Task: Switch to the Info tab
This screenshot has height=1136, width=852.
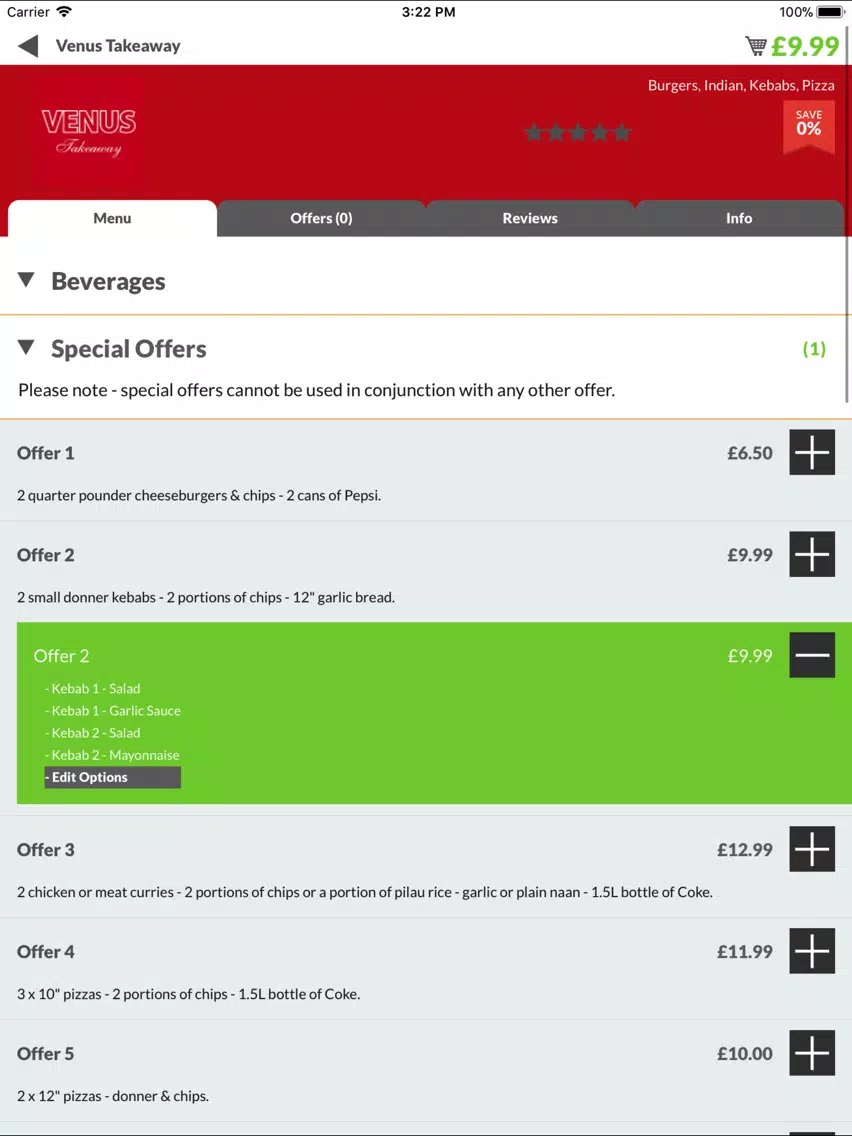Action: click(x=739, y=218)
